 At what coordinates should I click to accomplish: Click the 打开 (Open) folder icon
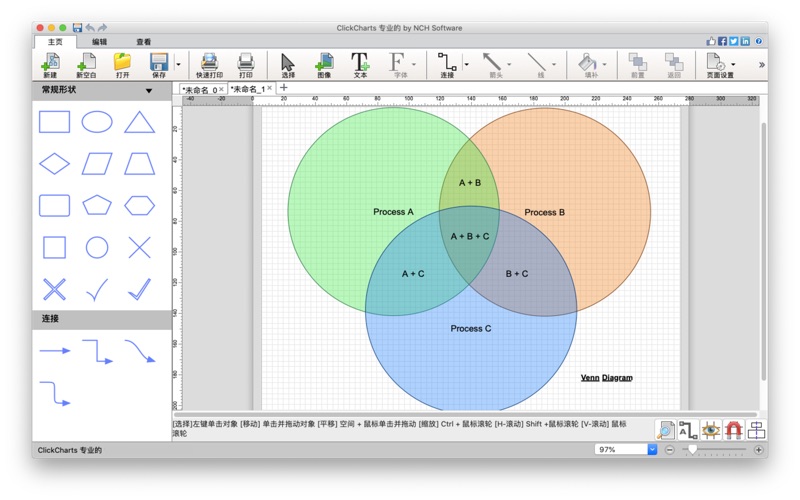click(x=122, y=63)
